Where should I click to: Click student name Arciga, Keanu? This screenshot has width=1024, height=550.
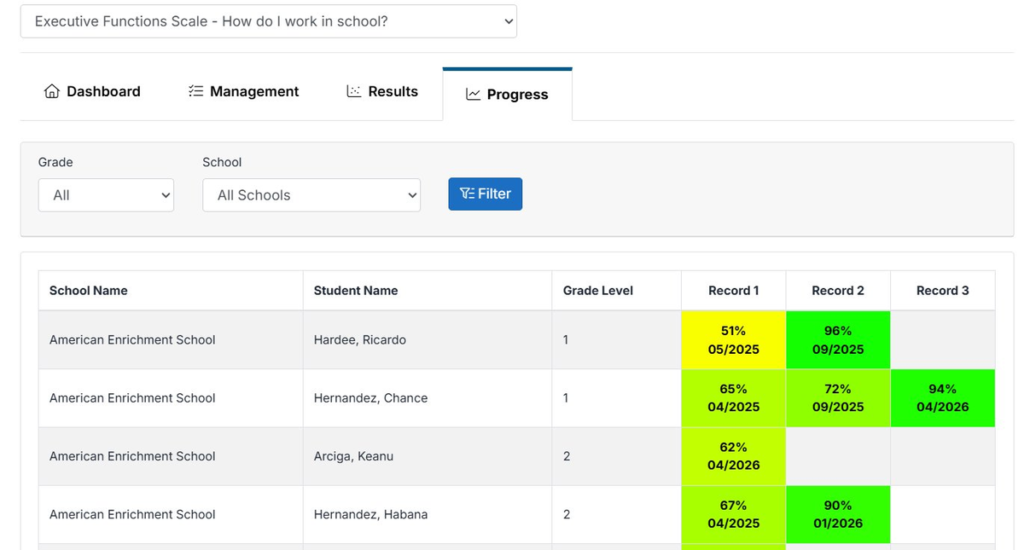354,456
